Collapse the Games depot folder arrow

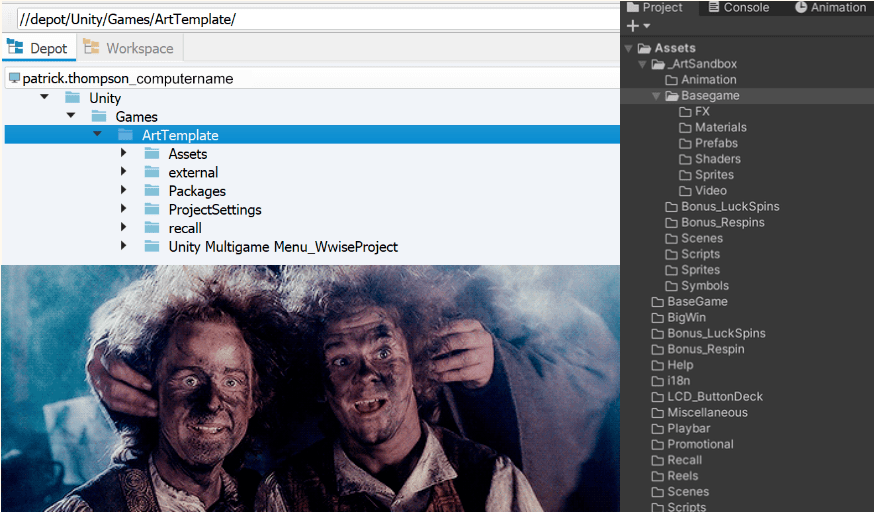71,115
